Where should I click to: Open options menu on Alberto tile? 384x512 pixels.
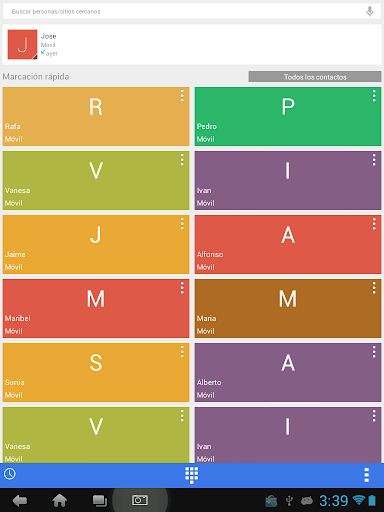tap(374, 352)
